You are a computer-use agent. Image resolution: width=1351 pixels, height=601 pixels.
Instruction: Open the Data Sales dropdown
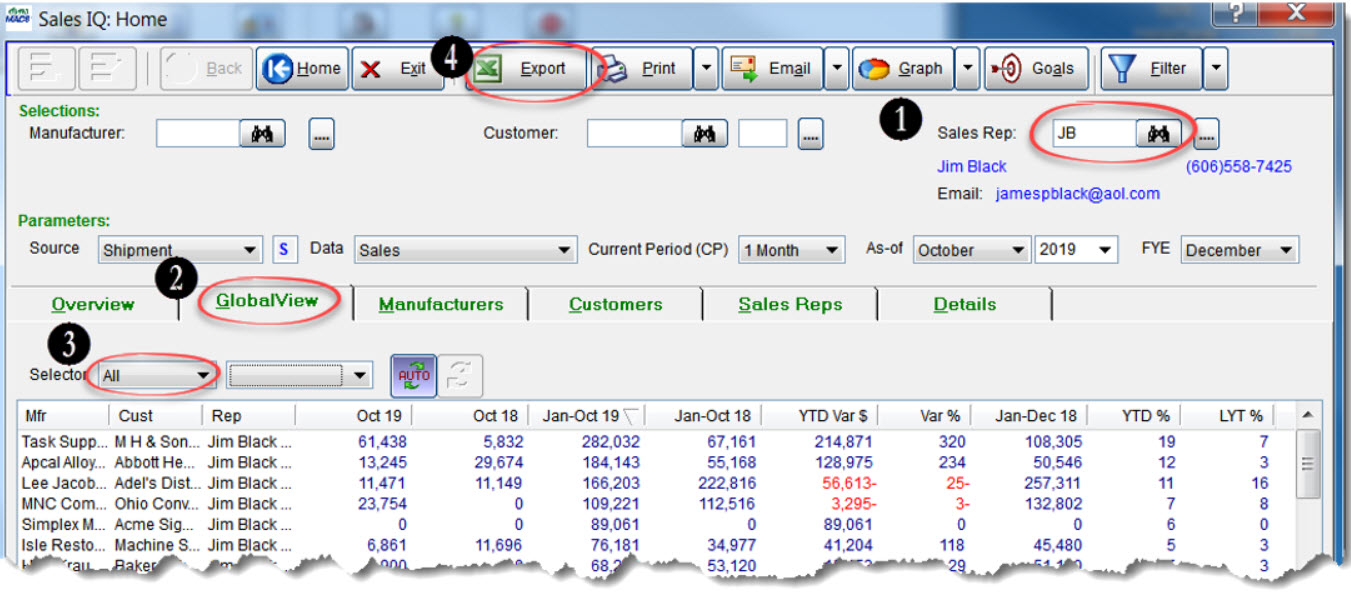pos(466,250)
